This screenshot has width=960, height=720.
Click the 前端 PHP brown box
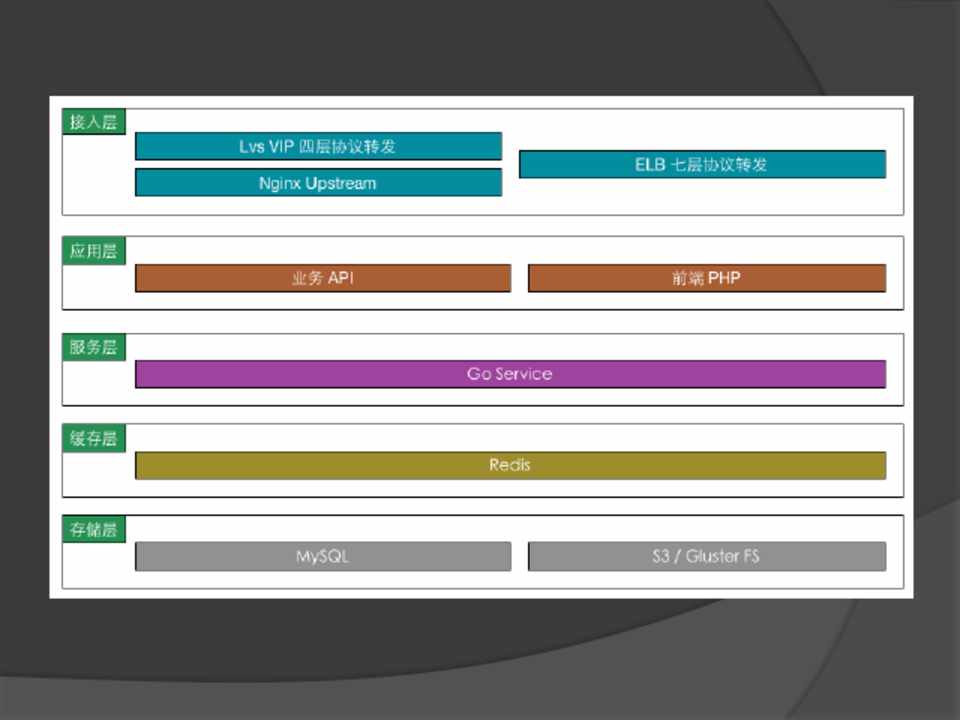[706, 278]
